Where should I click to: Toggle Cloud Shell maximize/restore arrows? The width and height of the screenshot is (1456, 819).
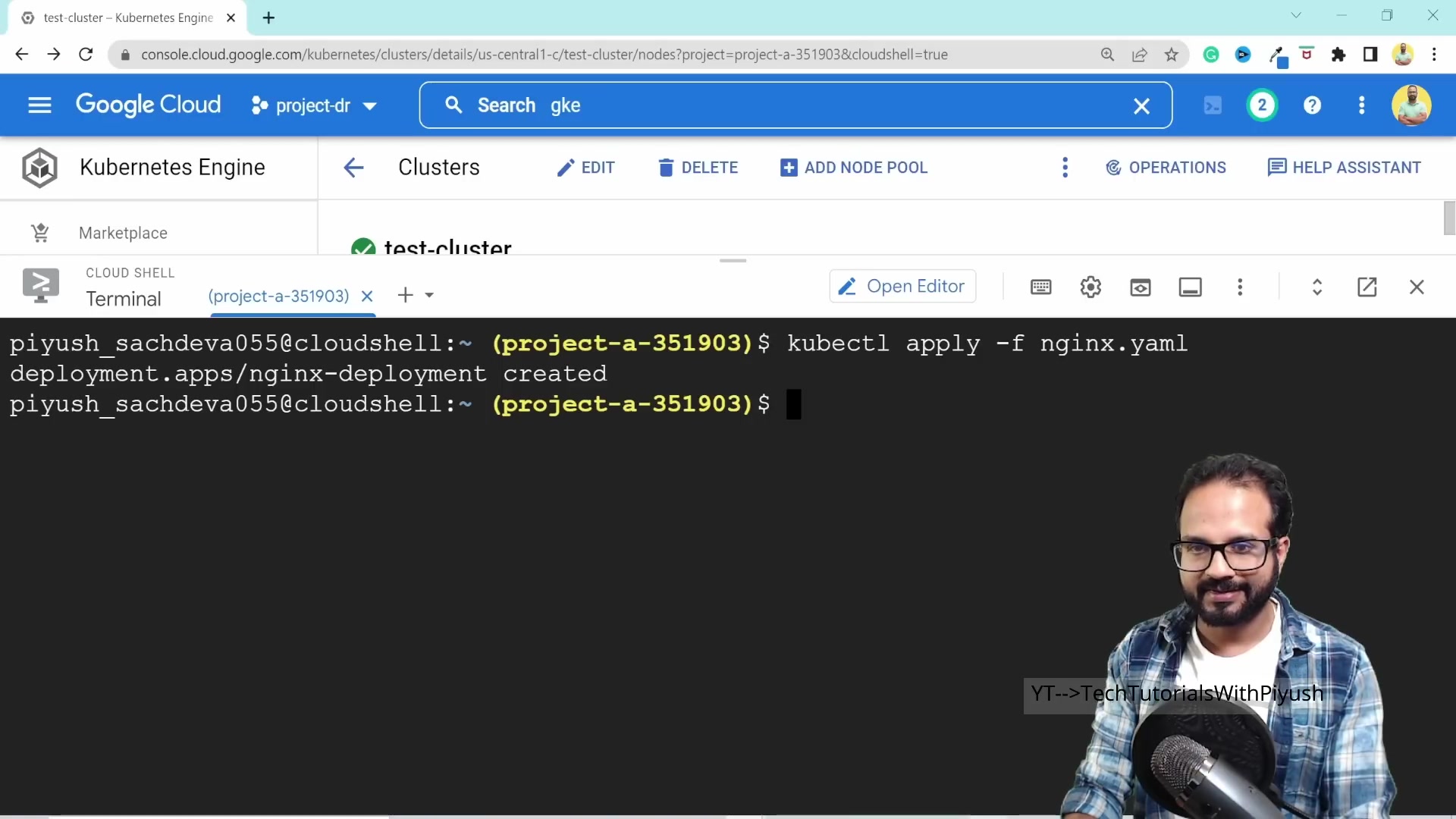coord(1317,287)
